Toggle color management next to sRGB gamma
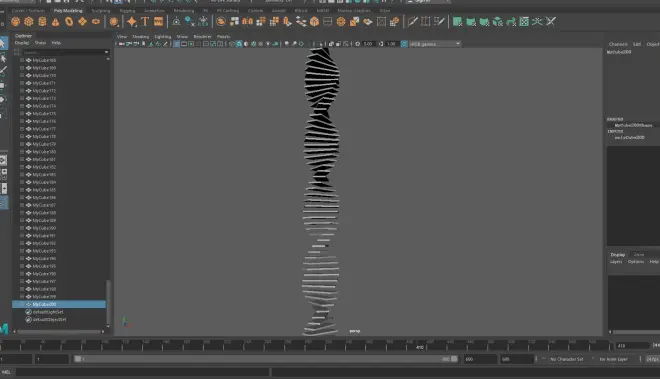 coord(404,44)
